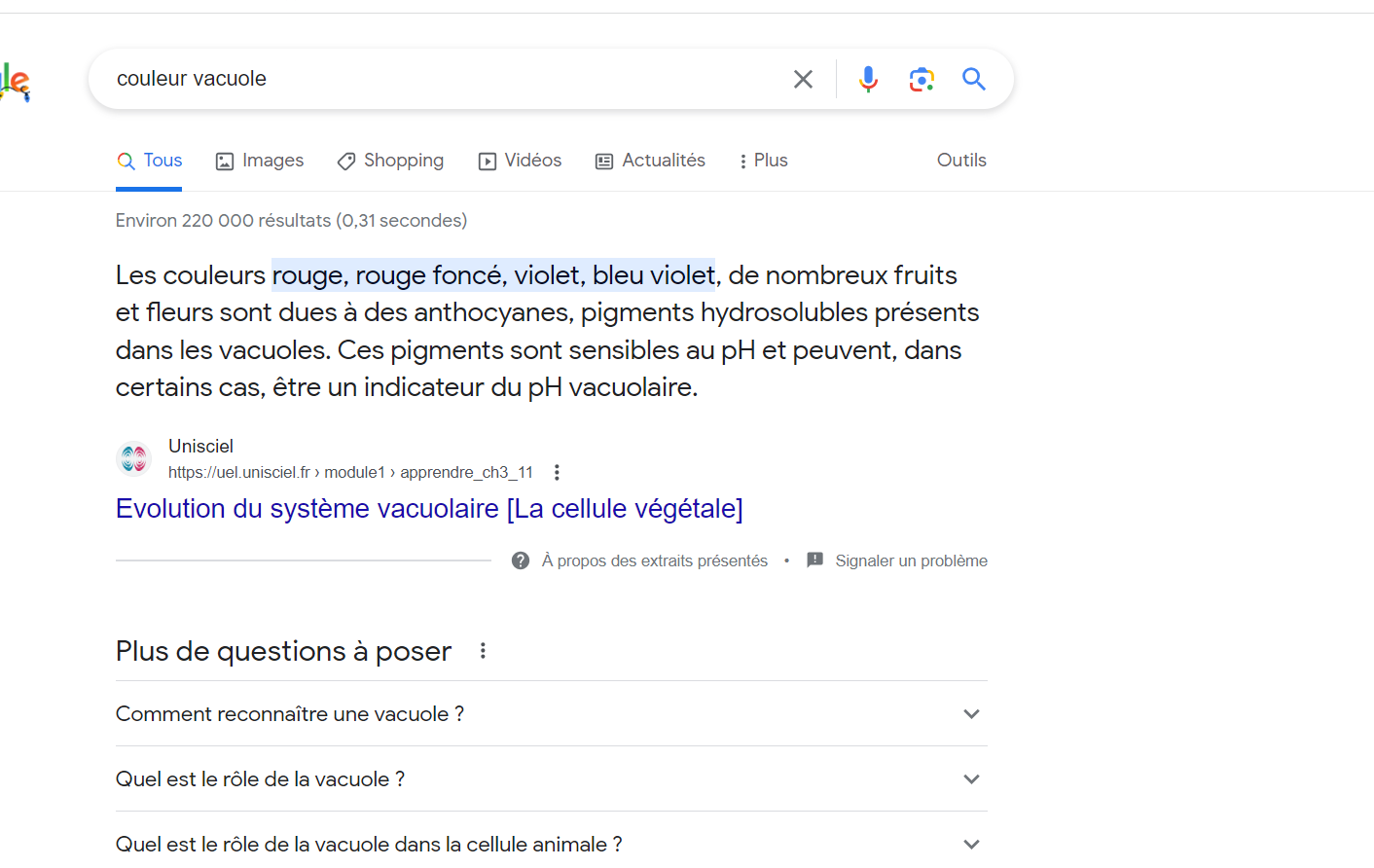Viewport: 1374px width, 868px height.
Task: Open Google Lens camera search
Action: point(922,79)
